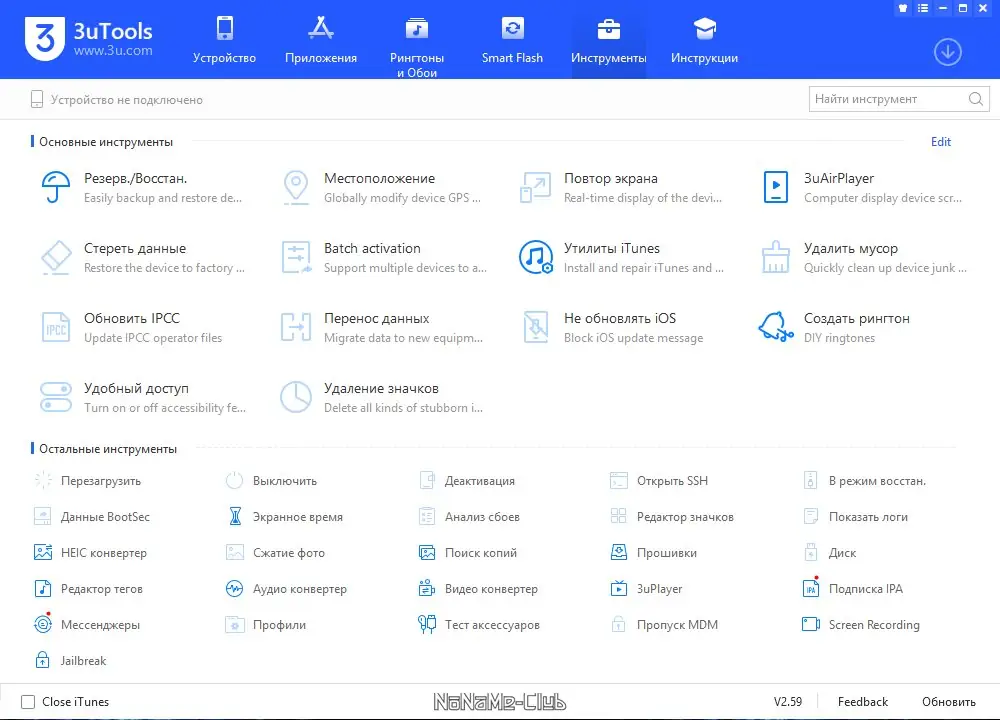Launch the Повтор экрана mirroring icon
The image size is (1000, 720).
pyautogui.click(x=536, y=187)
